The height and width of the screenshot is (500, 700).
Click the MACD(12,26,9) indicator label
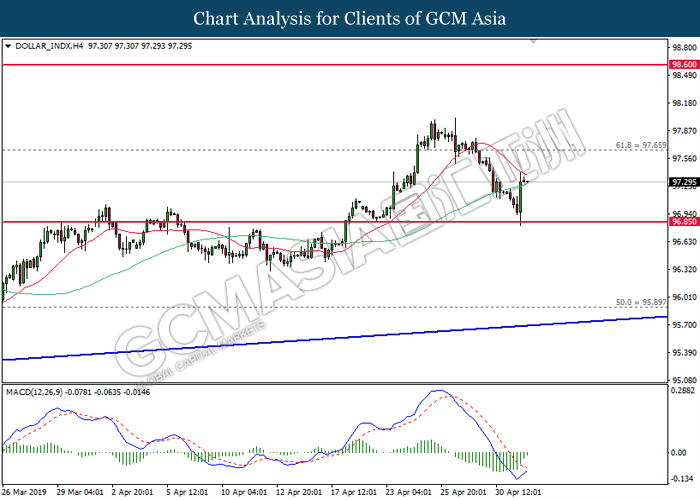pyautogui.click(x=35, y=392)
